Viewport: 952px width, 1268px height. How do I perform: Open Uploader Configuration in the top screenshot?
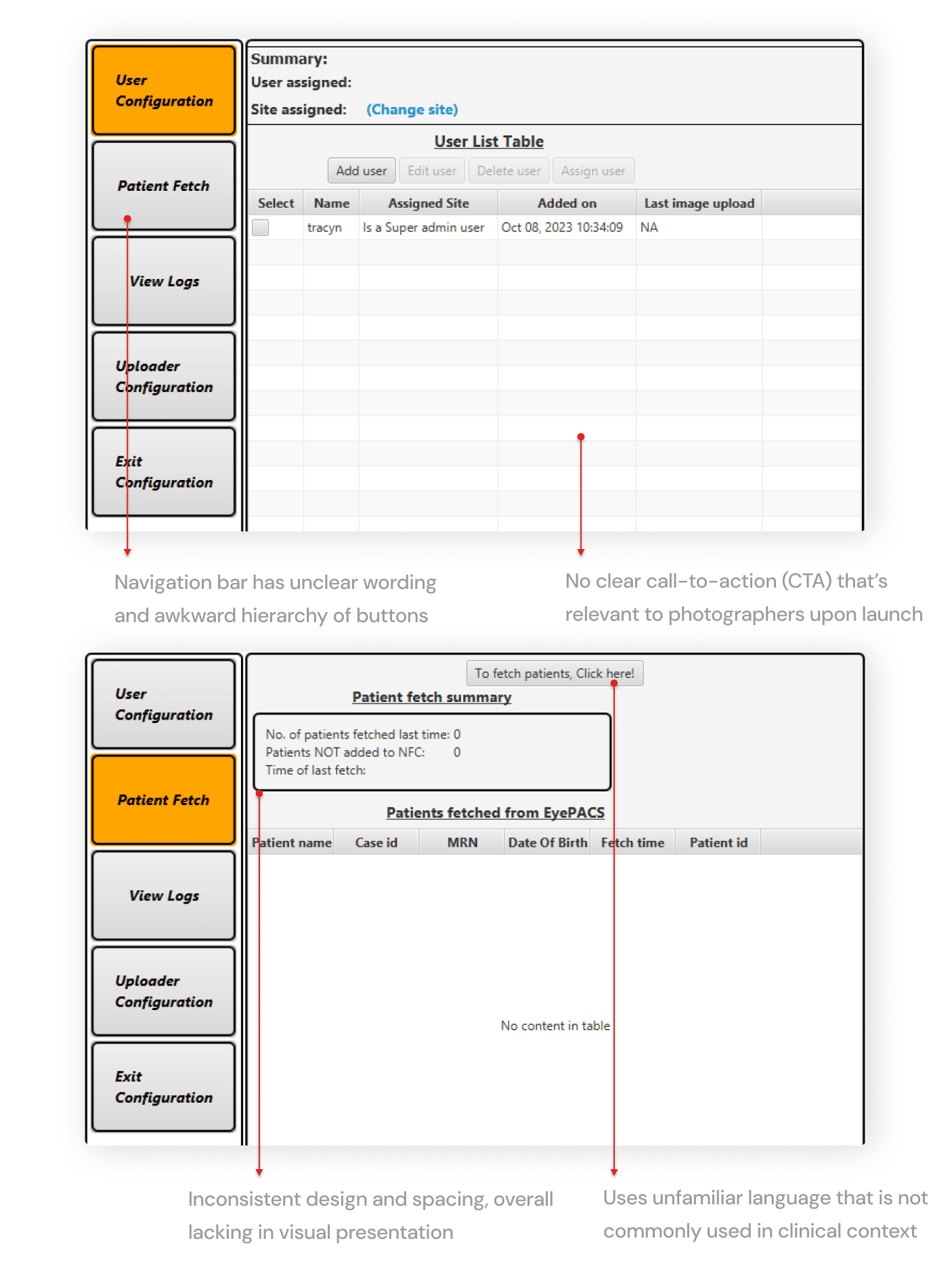(164, 376)
